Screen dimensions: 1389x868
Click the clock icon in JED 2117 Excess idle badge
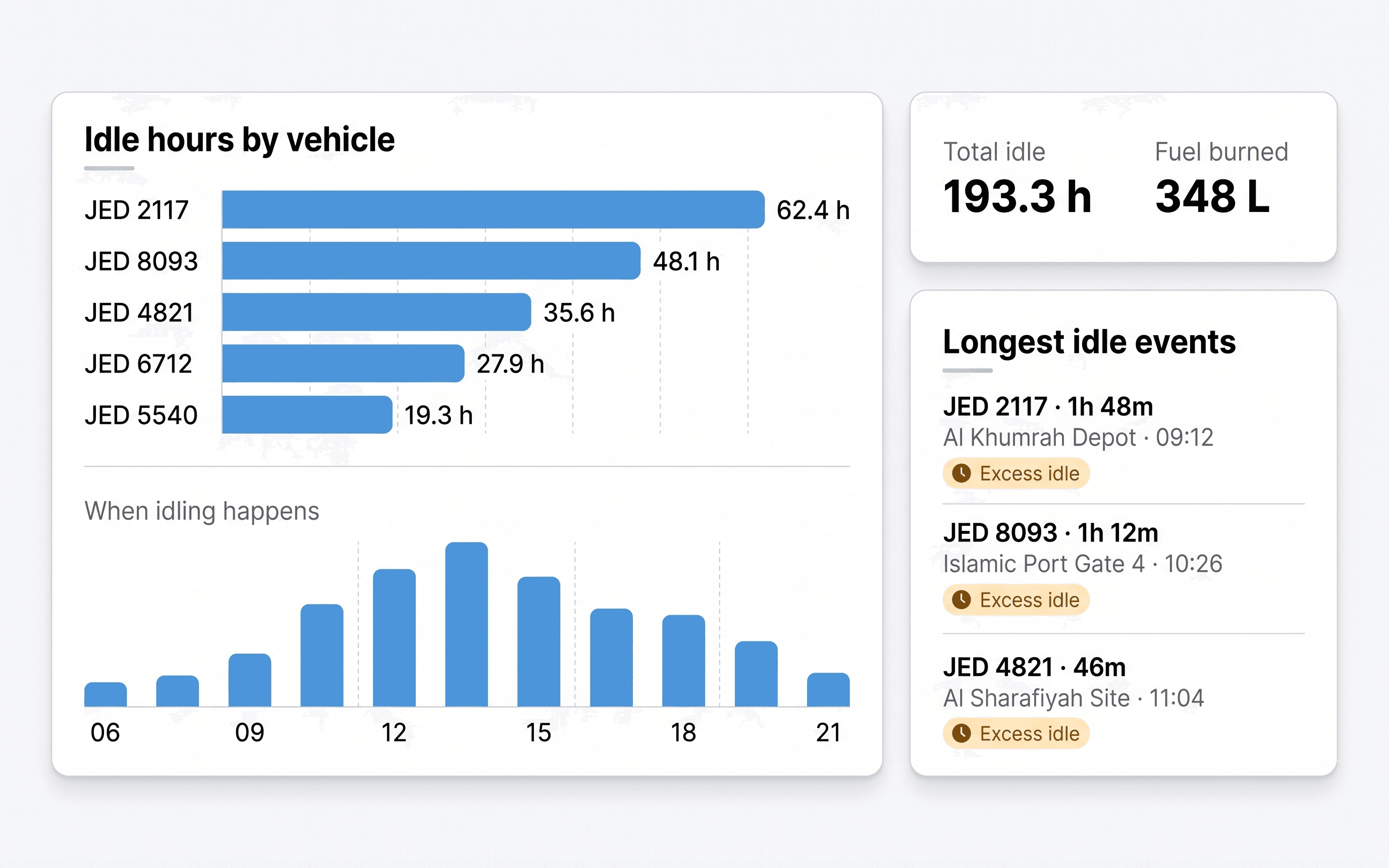coord(961,473)
